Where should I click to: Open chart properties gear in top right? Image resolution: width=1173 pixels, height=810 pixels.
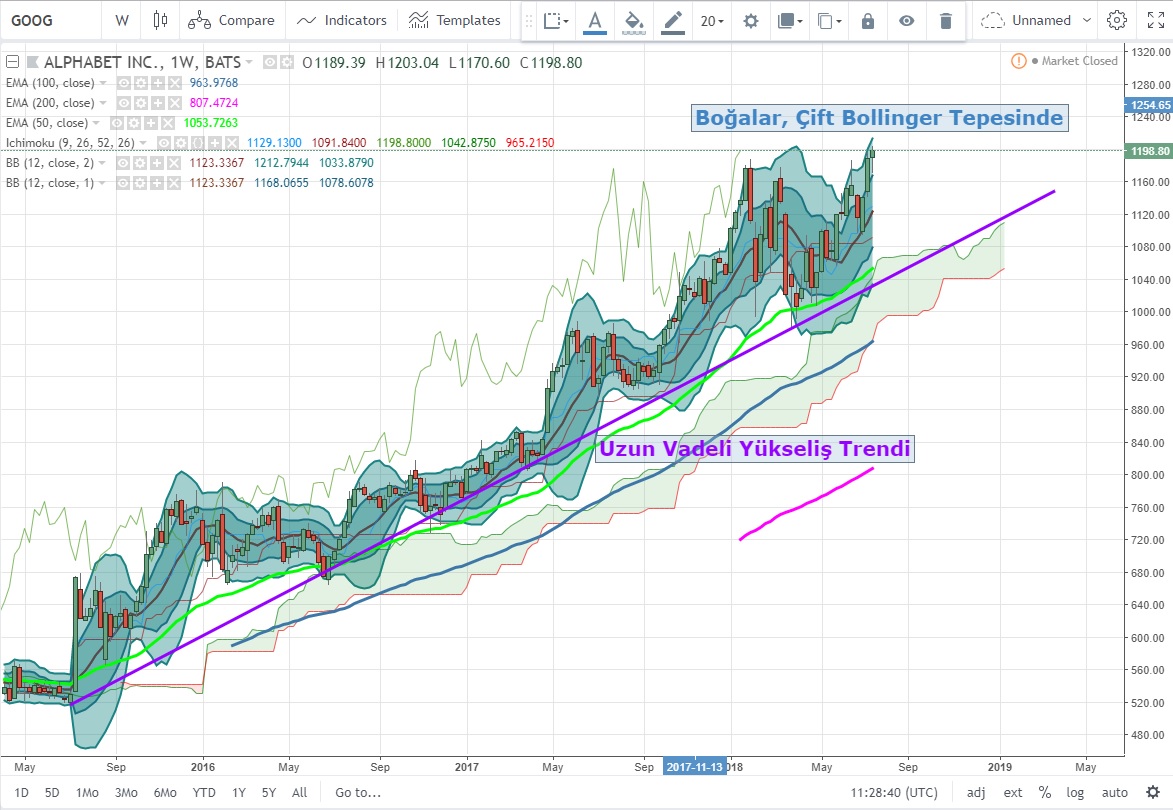[1117, 20]
